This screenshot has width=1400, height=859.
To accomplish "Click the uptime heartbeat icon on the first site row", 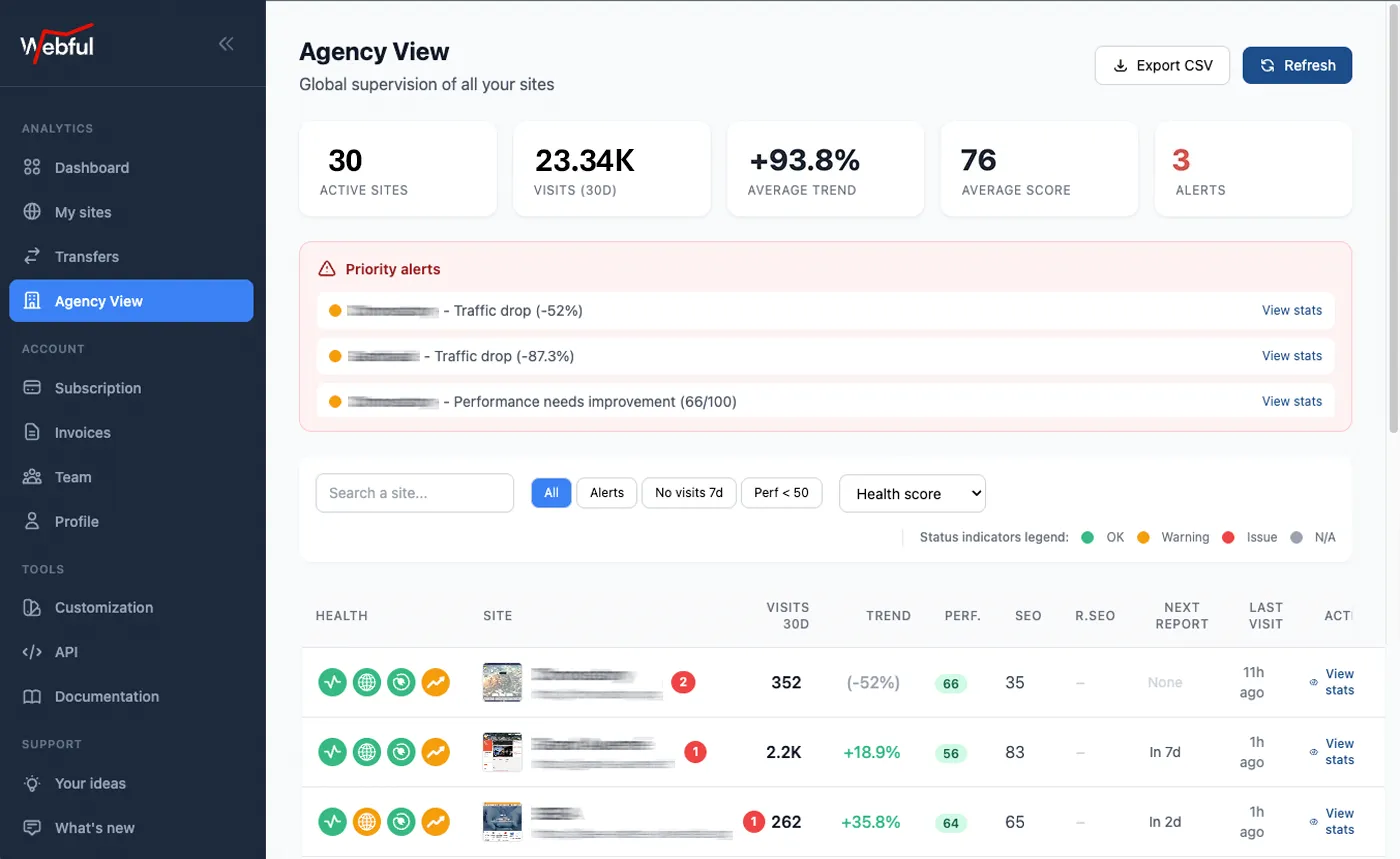I will tap(332, 682).
